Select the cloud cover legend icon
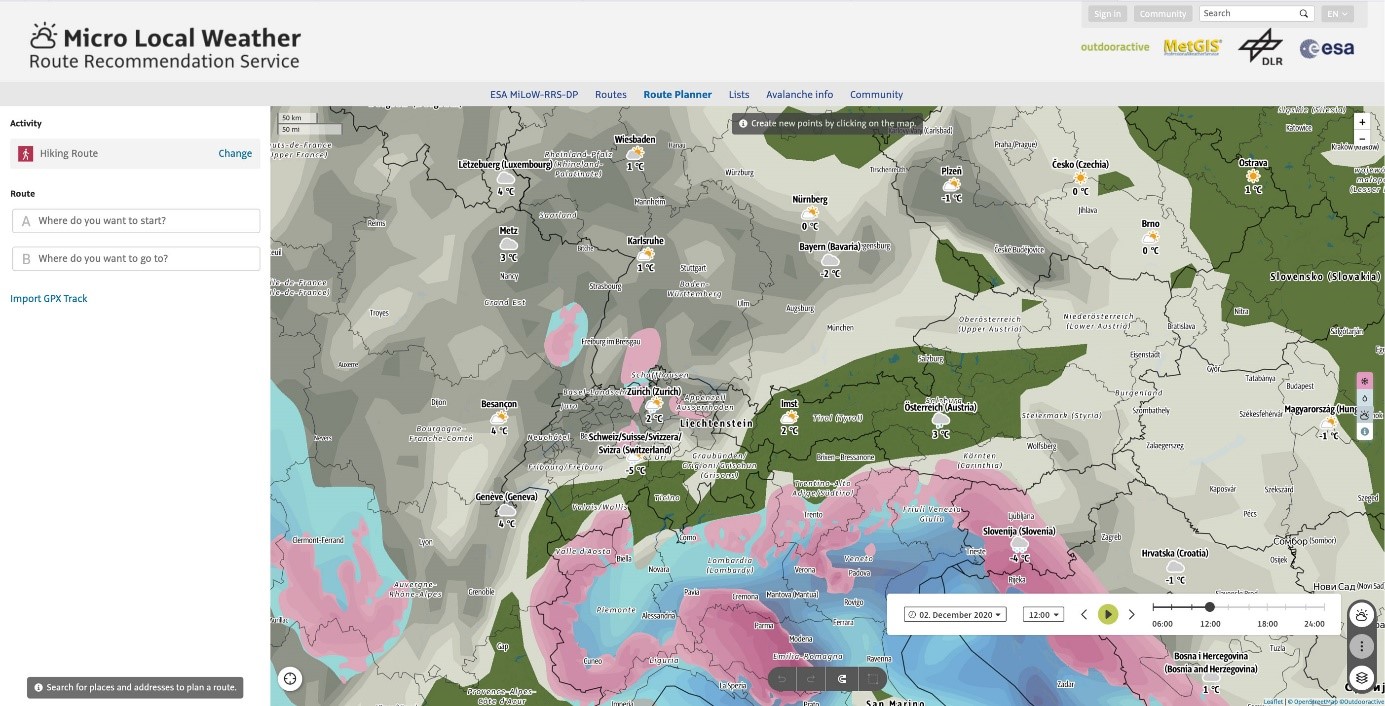The image size is (1385, 706). 1364,414
